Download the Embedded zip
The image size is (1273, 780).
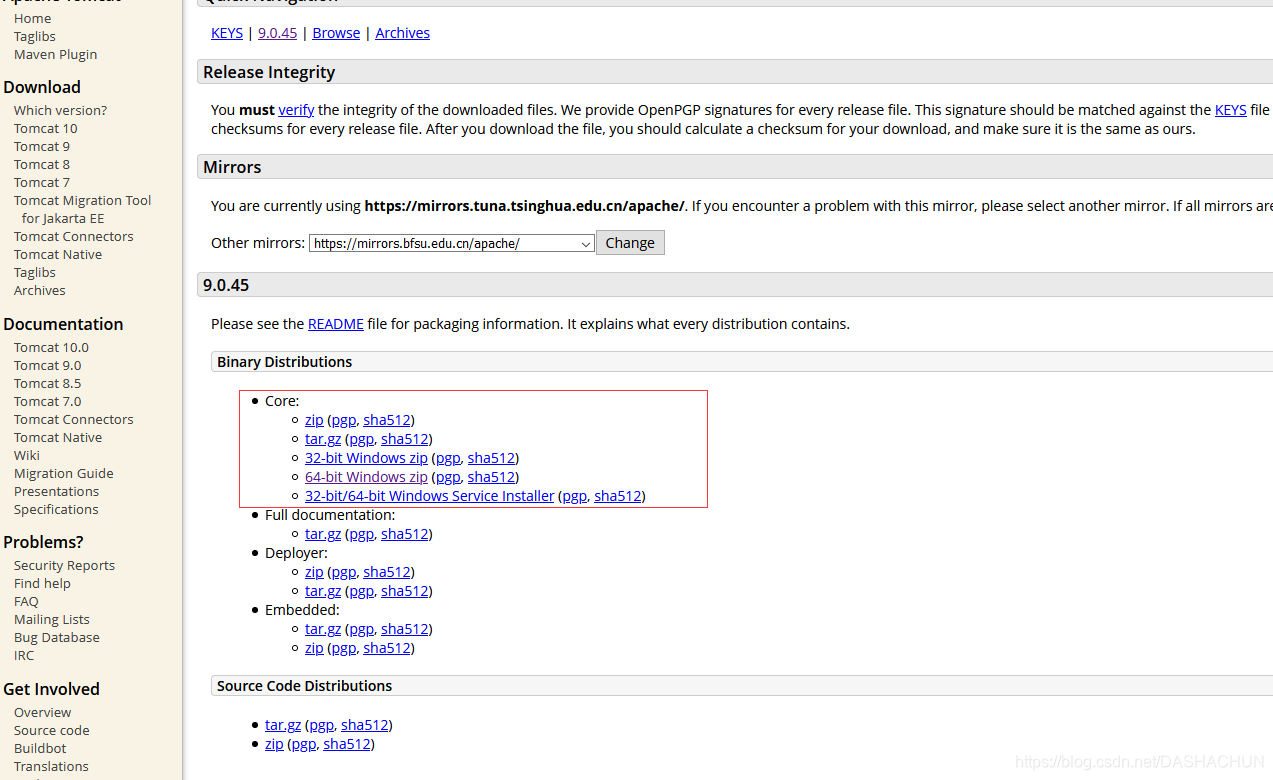pyautogui.click(x=314, y=648)
